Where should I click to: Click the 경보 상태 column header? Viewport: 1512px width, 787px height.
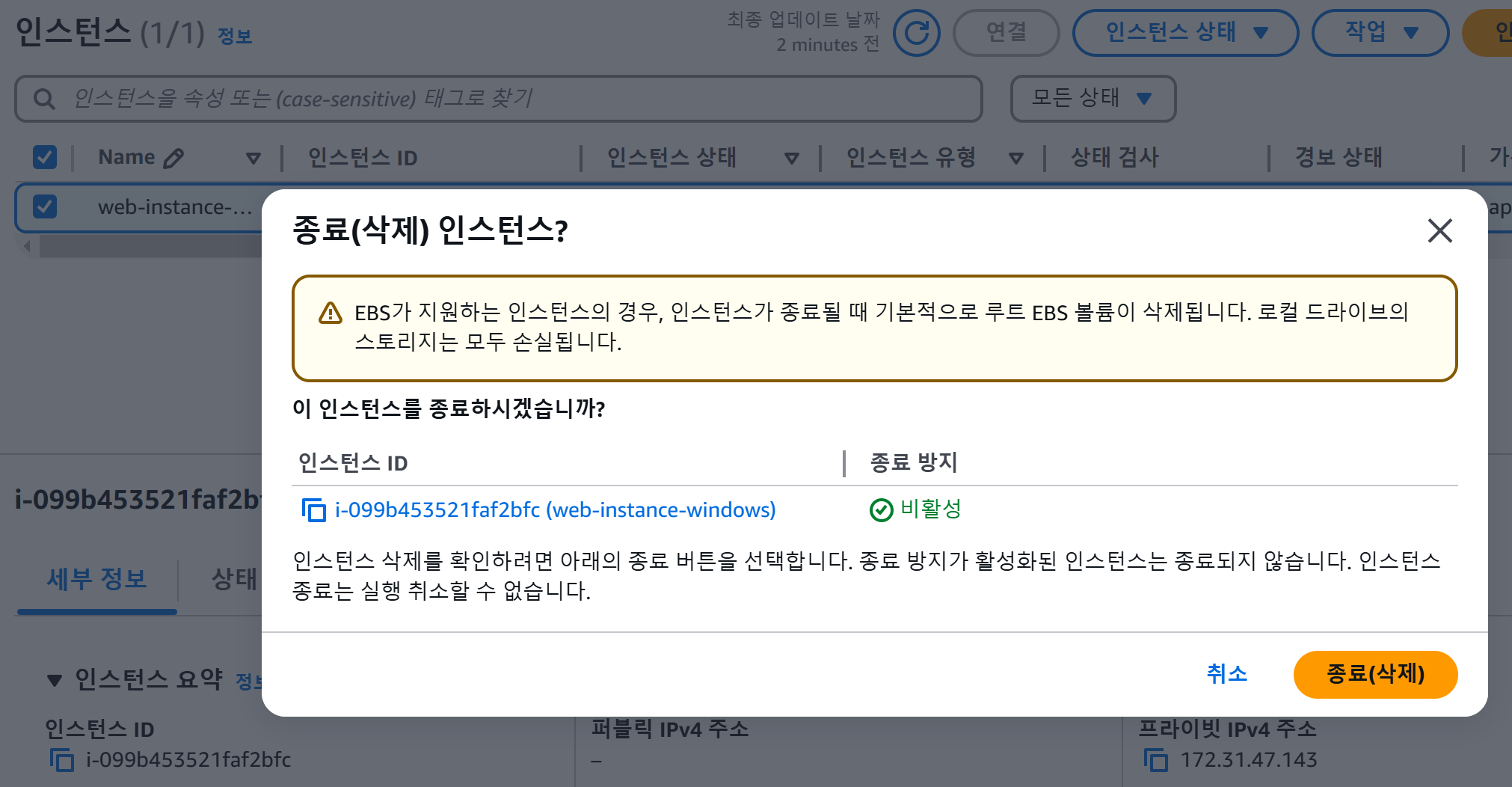1339,158
